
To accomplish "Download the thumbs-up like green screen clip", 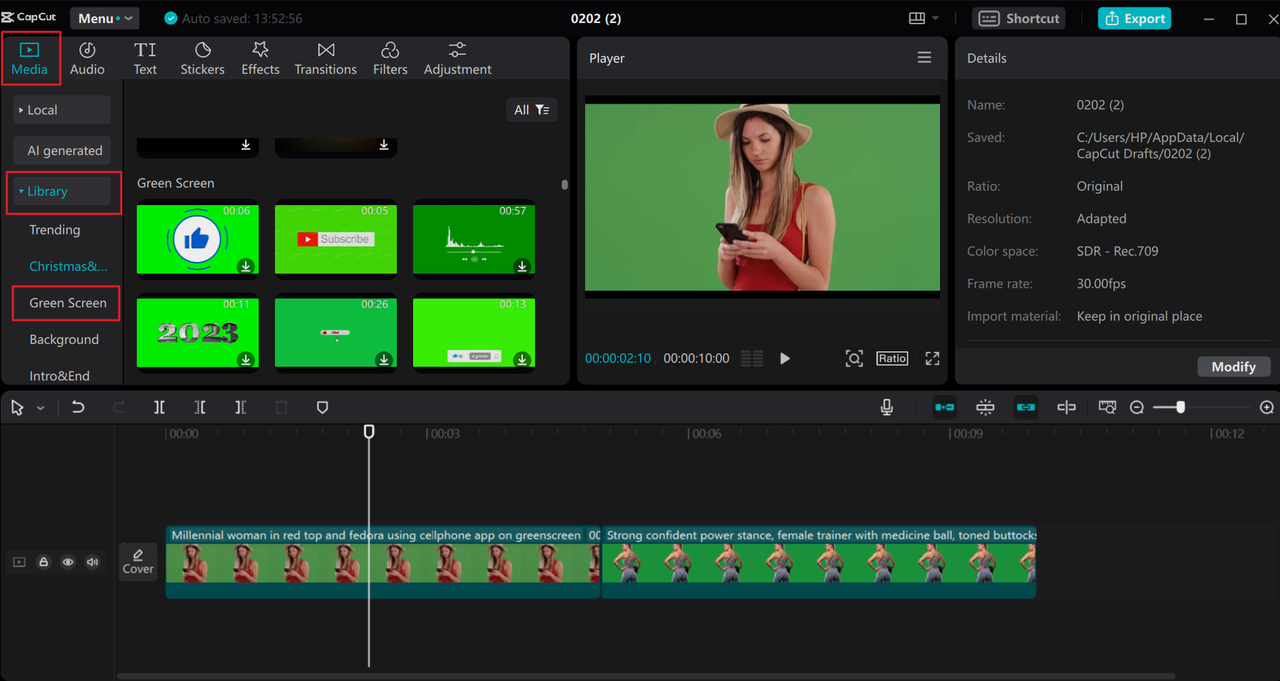I will click(x=246, y=266).
